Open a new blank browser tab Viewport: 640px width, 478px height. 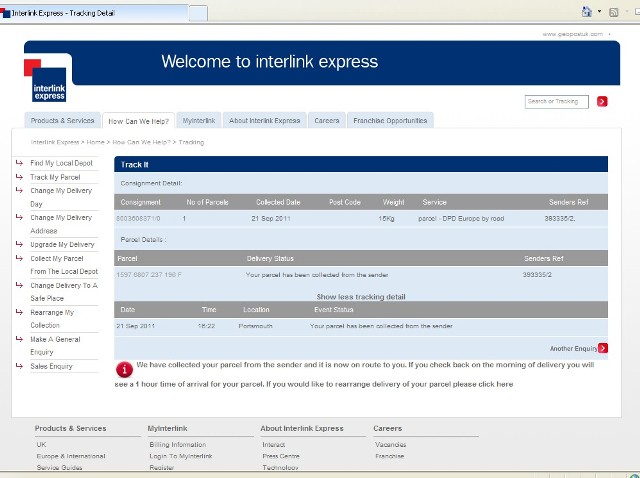click(198, 13)
